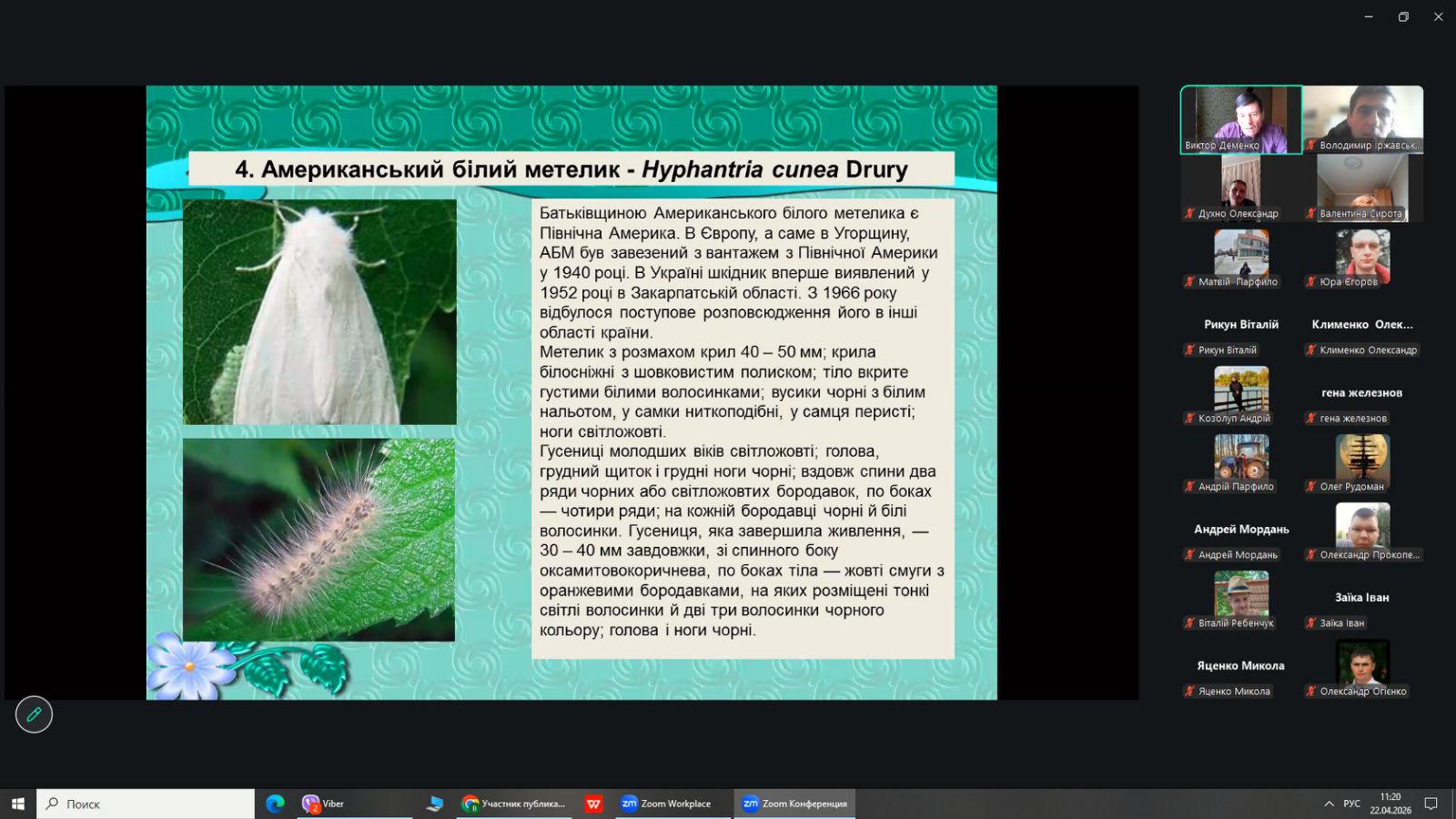This screenshot has height=819, width=1456.
Task: Select Виктор Деменко's video thumbnail
Action: 1240,118
